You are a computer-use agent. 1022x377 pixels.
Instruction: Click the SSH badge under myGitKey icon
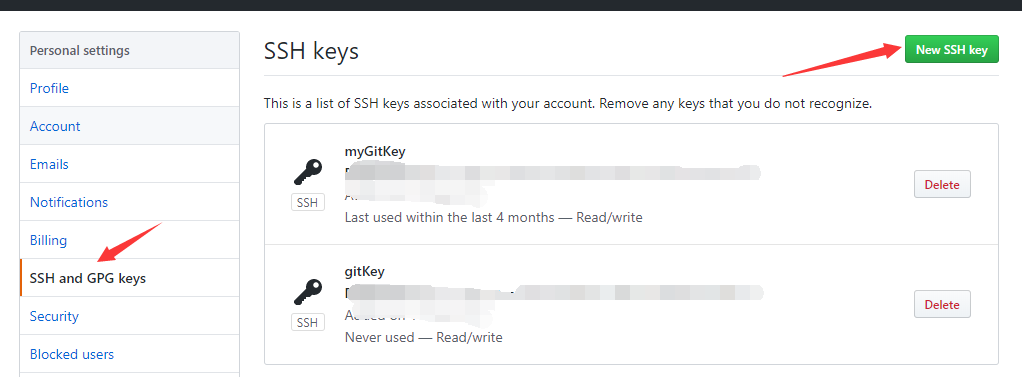[308, 202]
